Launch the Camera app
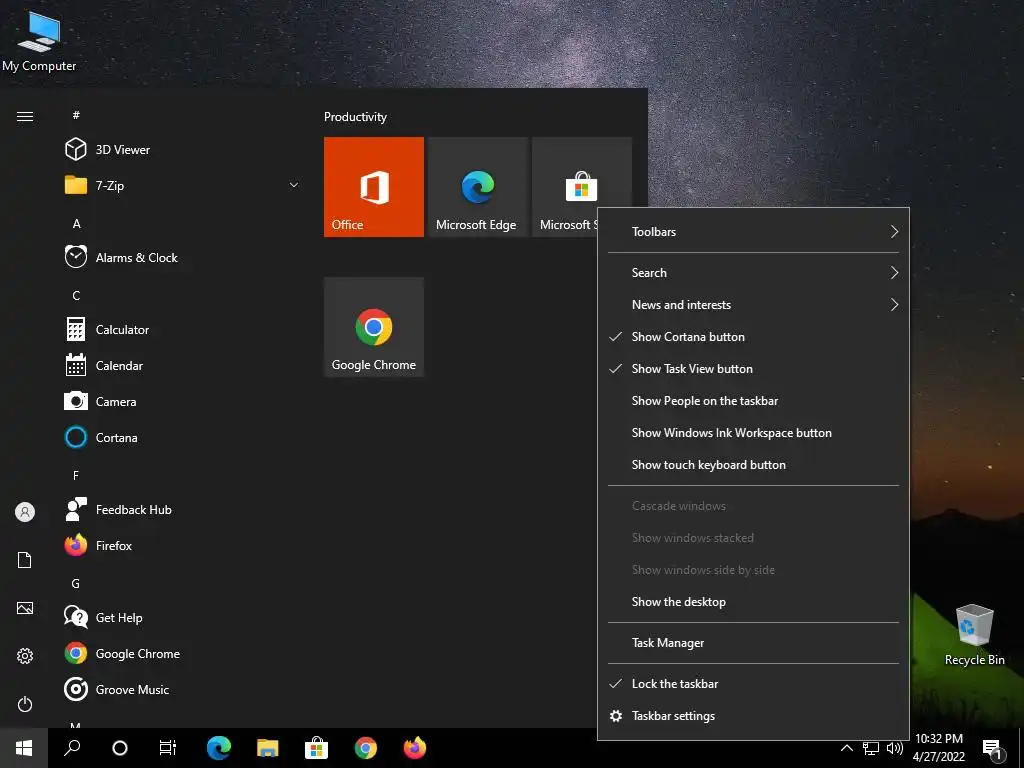The image size is (1024, 768). tap(183, 402)
